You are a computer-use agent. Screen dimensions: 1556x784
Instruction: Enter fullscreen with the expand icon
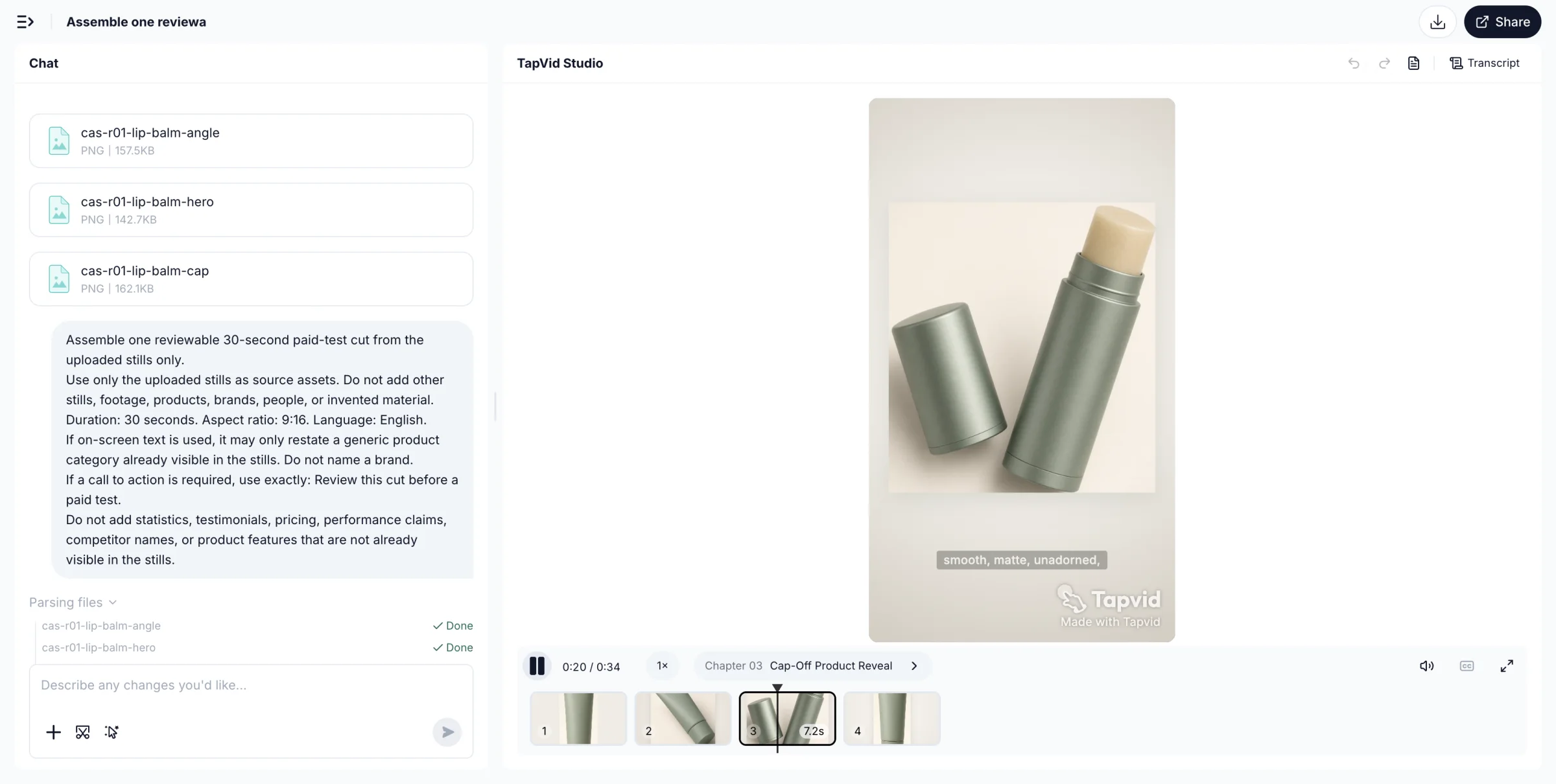click(1507, 666)
